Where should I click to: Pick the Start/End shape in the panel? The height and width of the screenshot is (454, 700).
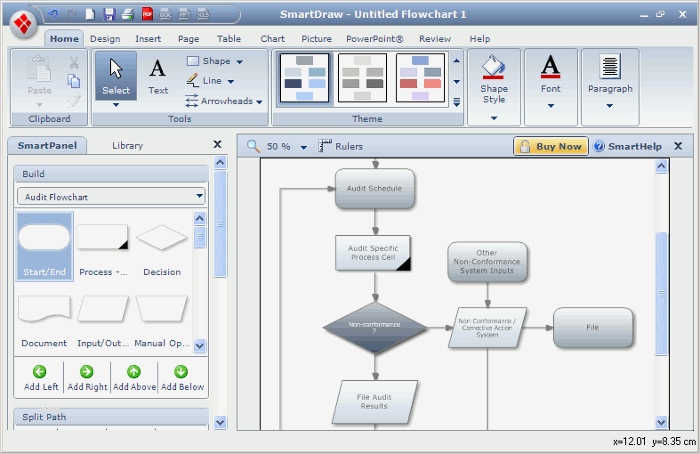(x=45, y=246)
